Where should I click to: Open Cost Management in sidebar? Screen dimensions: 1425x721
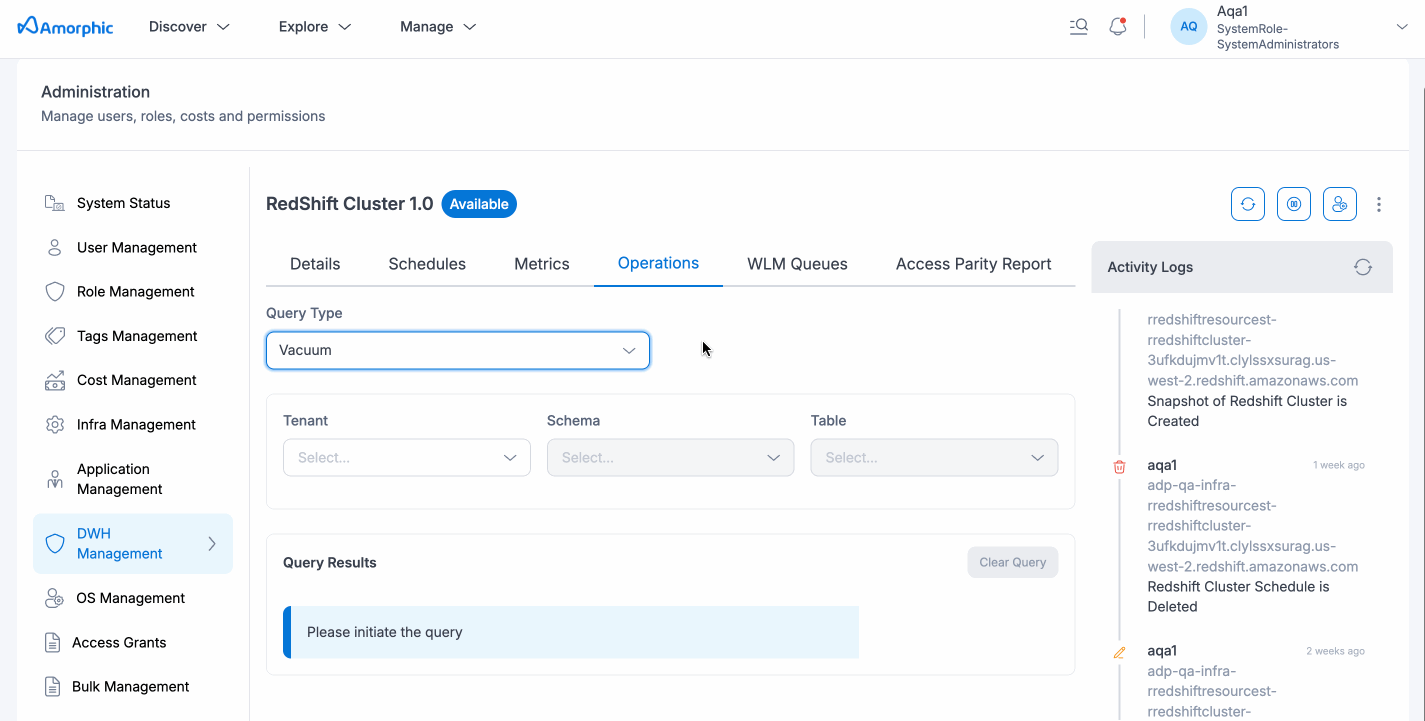[137, 380]
